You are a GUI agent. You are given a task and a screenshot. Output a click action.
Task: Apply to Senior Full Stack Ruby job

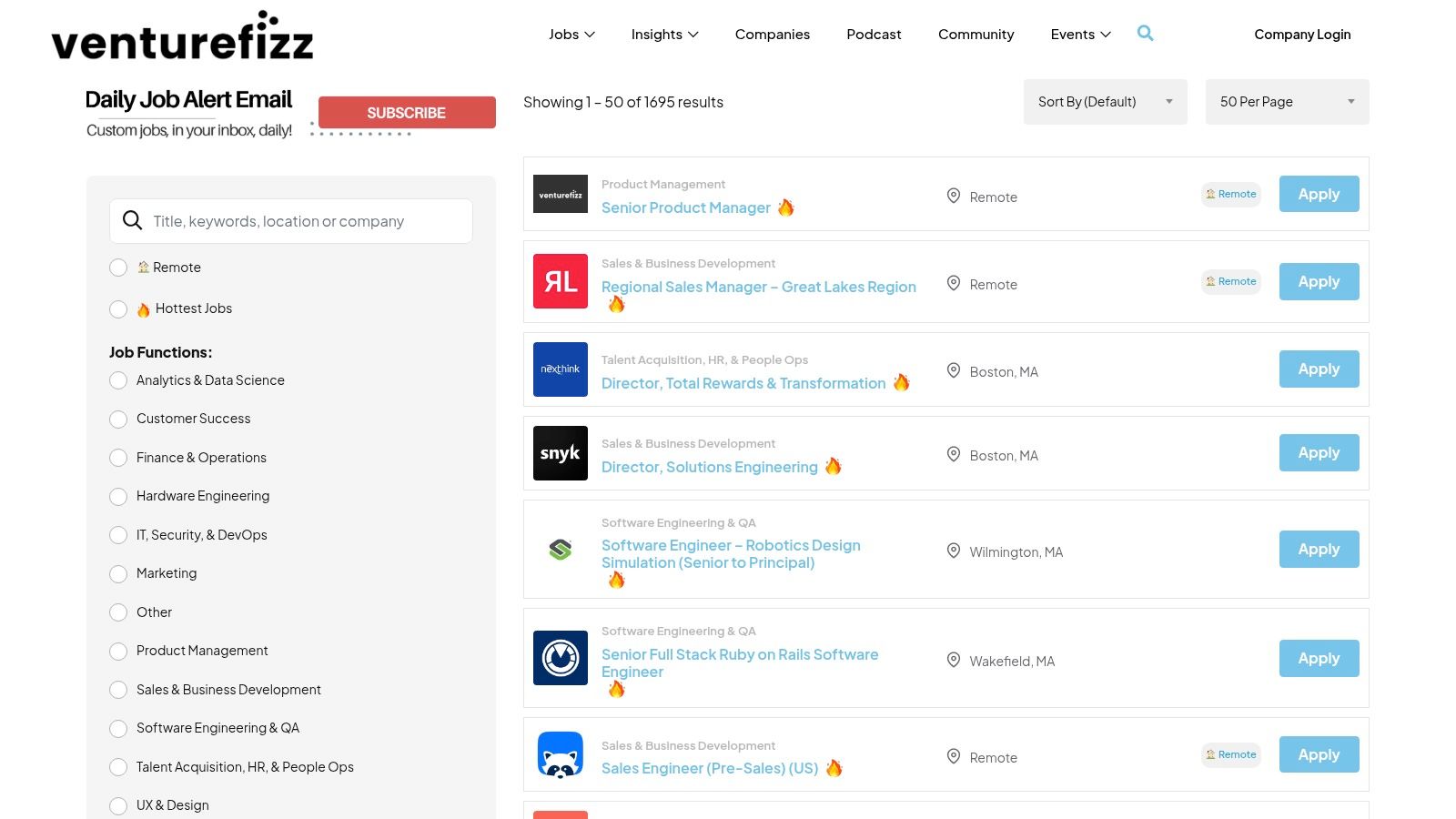point(1319,658)
